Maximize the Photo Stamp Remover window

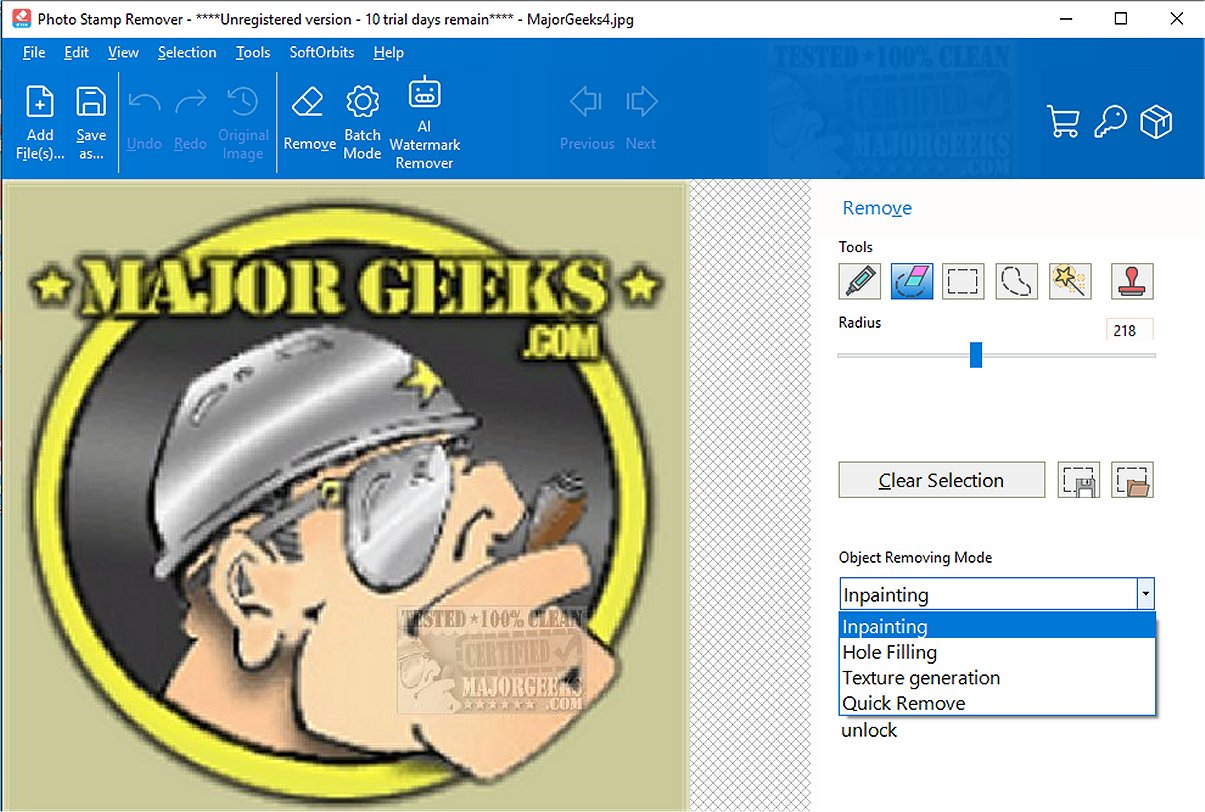pos(1121,19)
